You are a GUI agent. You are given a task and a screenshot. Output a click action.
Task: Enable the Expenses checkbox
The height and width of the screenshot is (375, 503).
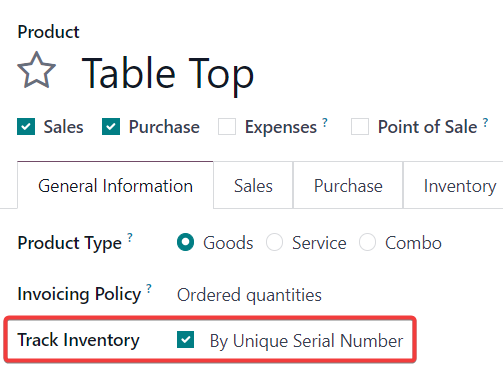coord(227,127)
